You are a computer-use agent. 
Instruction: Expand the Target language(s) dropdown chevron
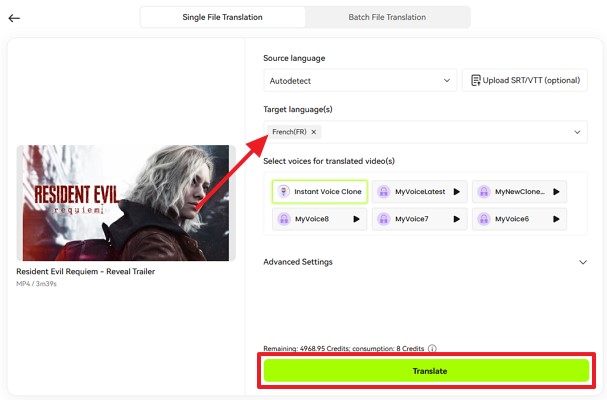point(577,132)
